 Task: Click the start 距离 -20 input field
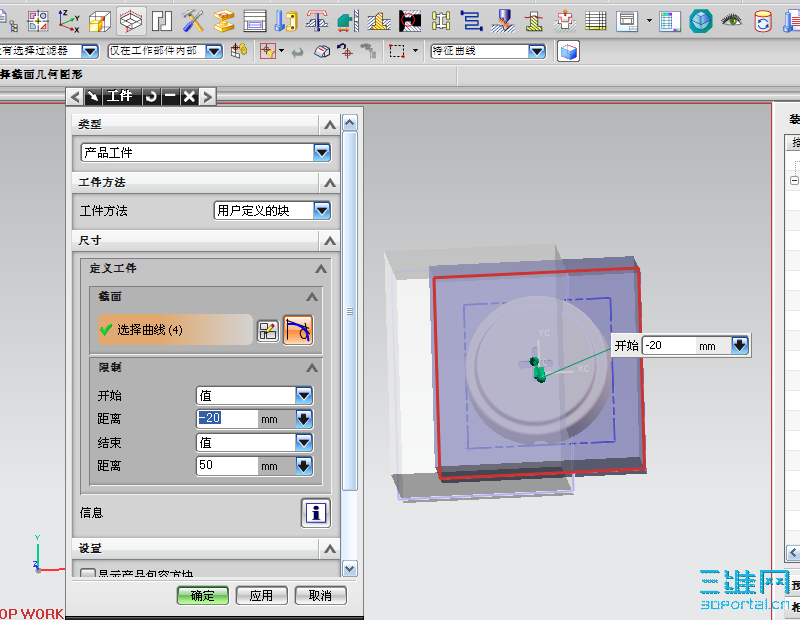[x=227, y=419]
